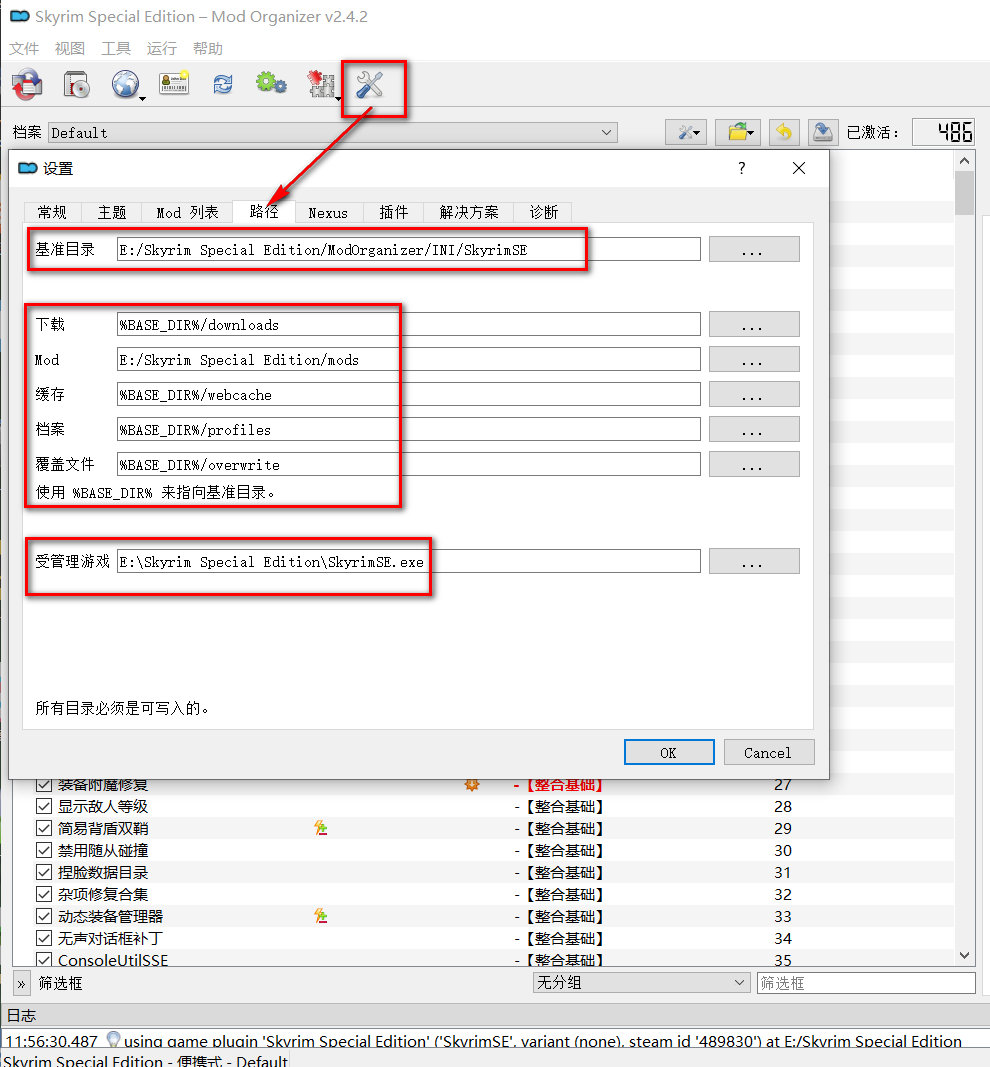Click the create backup icon button
The image size is (990, 1067).
pyautogui.click(x=822, y=132)
